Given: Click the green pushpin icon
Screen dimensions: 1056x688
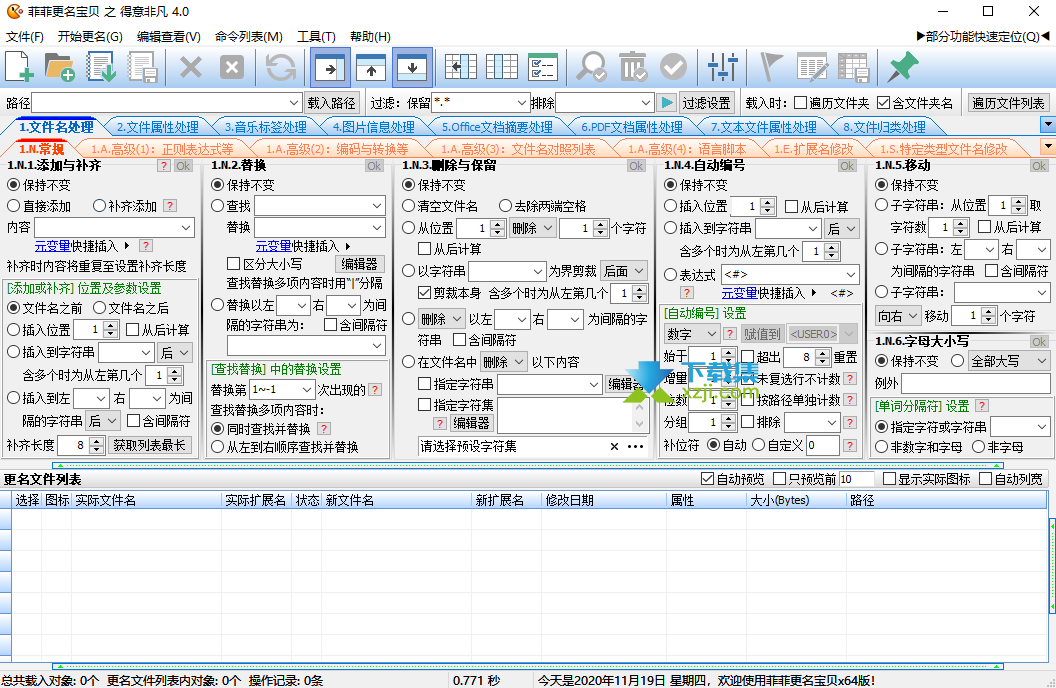Looking at the screenshot, I should click(x=902, y=67).
